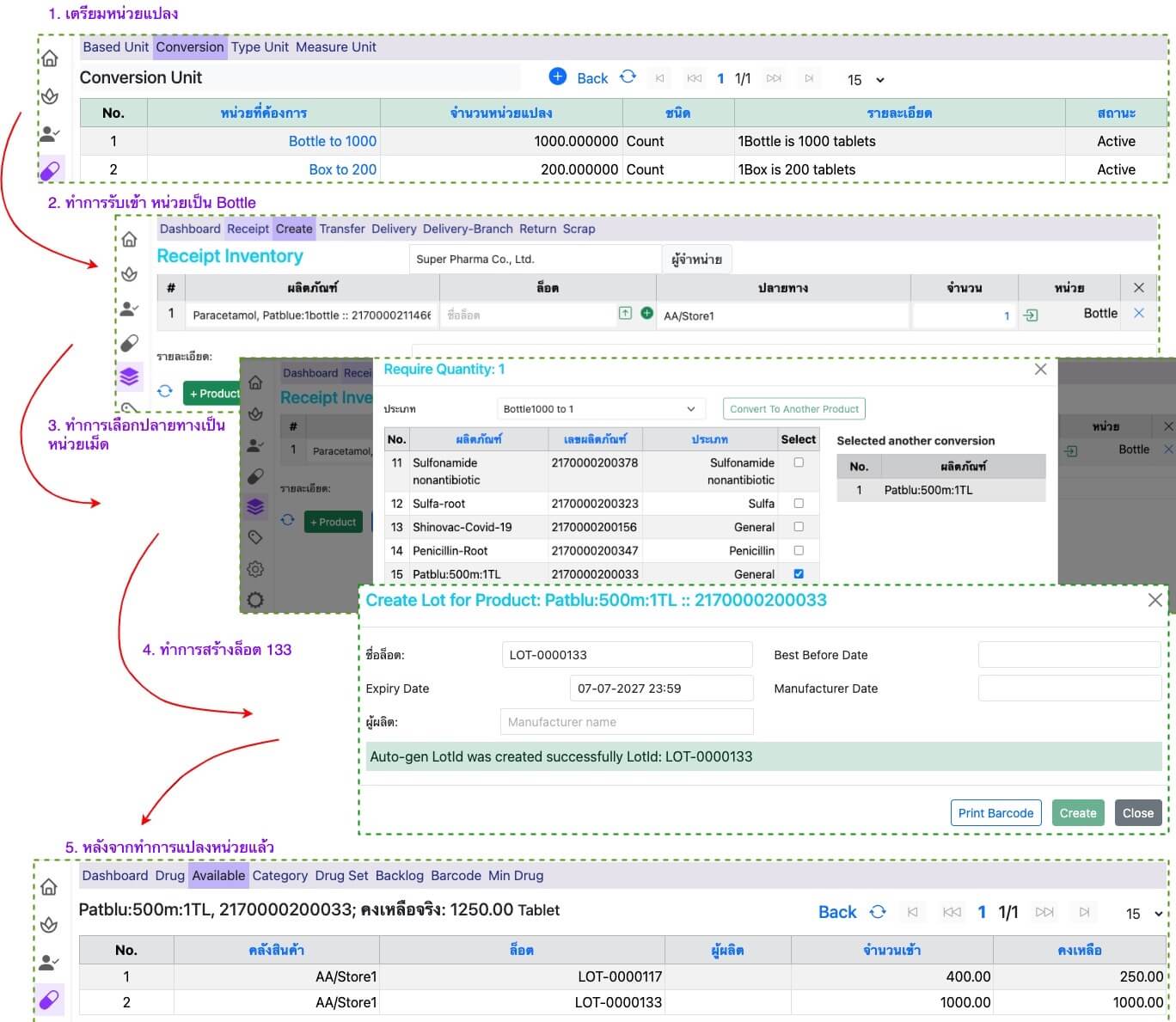
Task: Delete the Paracetamol row with blue X
Action: pyautogui.click(x=1138, y=314)
